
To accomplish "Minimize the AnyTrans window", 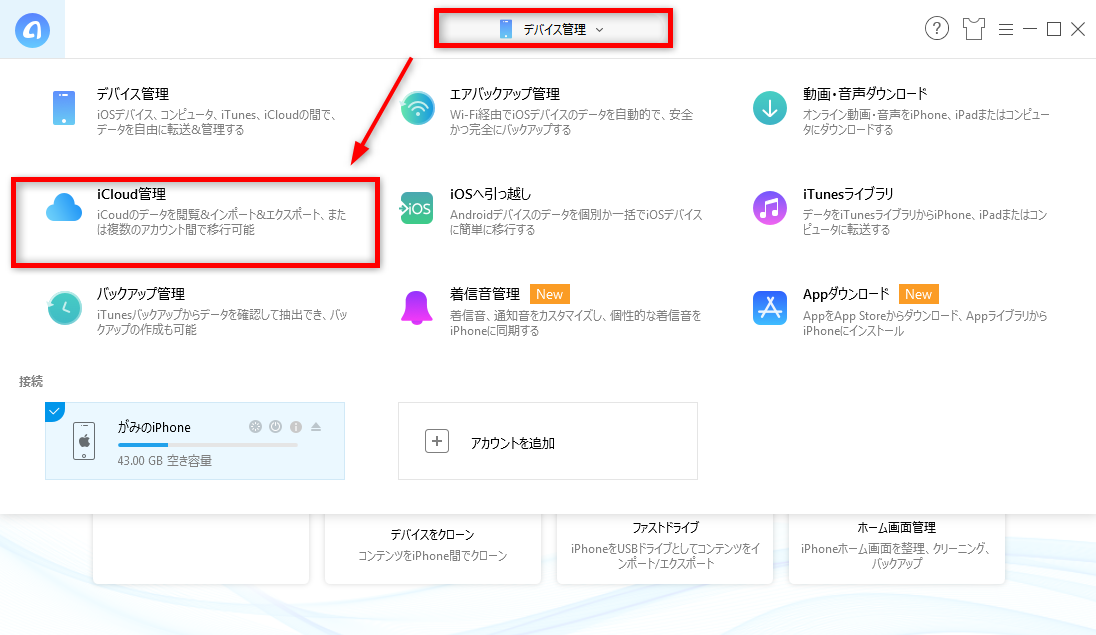I will click(x=1030, y=29).
